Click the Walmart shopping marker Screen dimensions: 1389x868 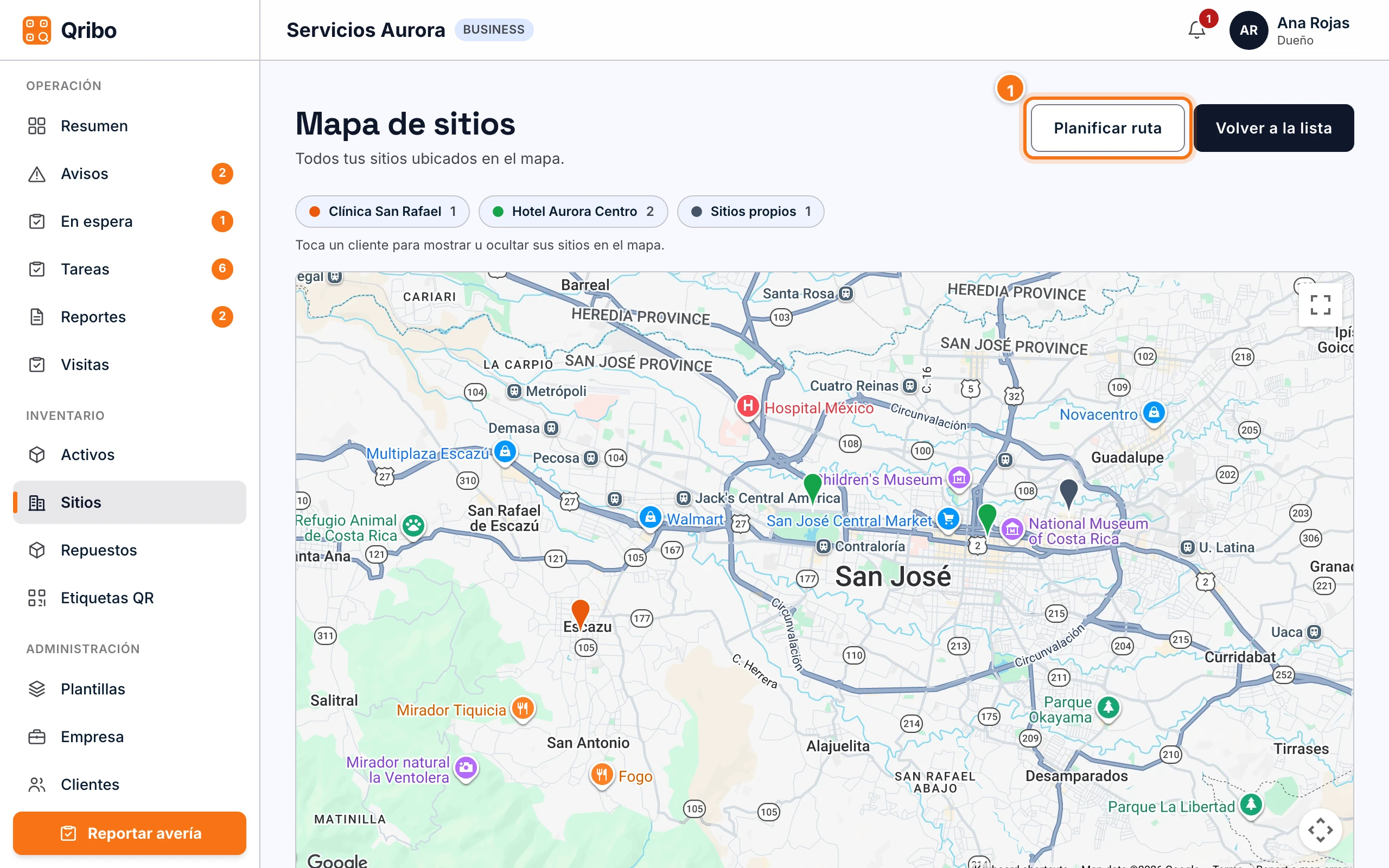649,518
